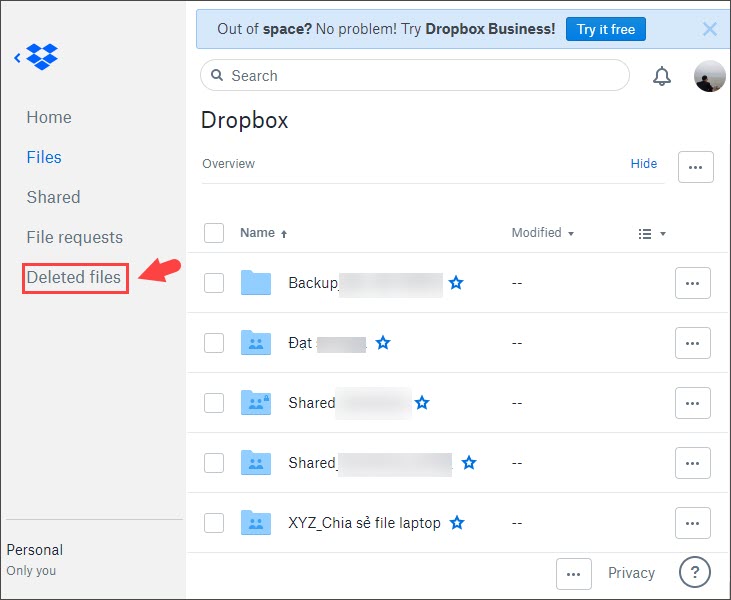The height and width of the screenshot is (600, 731).
Task: Check the XYZ_Chia sẻ file laptop checkbox
Action: point(214,523)
